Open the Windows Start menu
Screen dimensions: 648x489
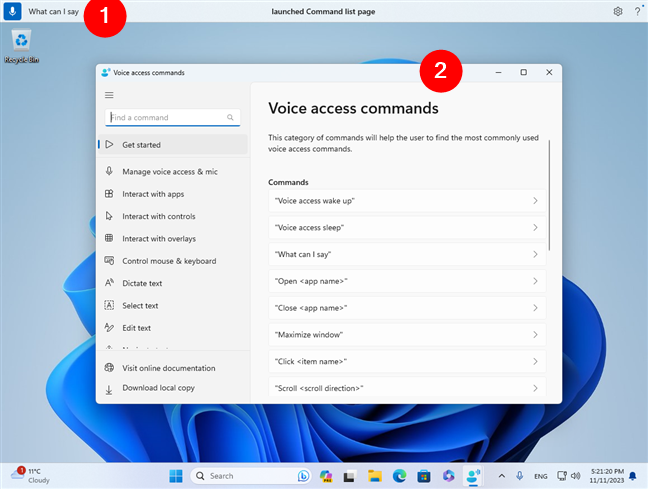tap(176, 476)
